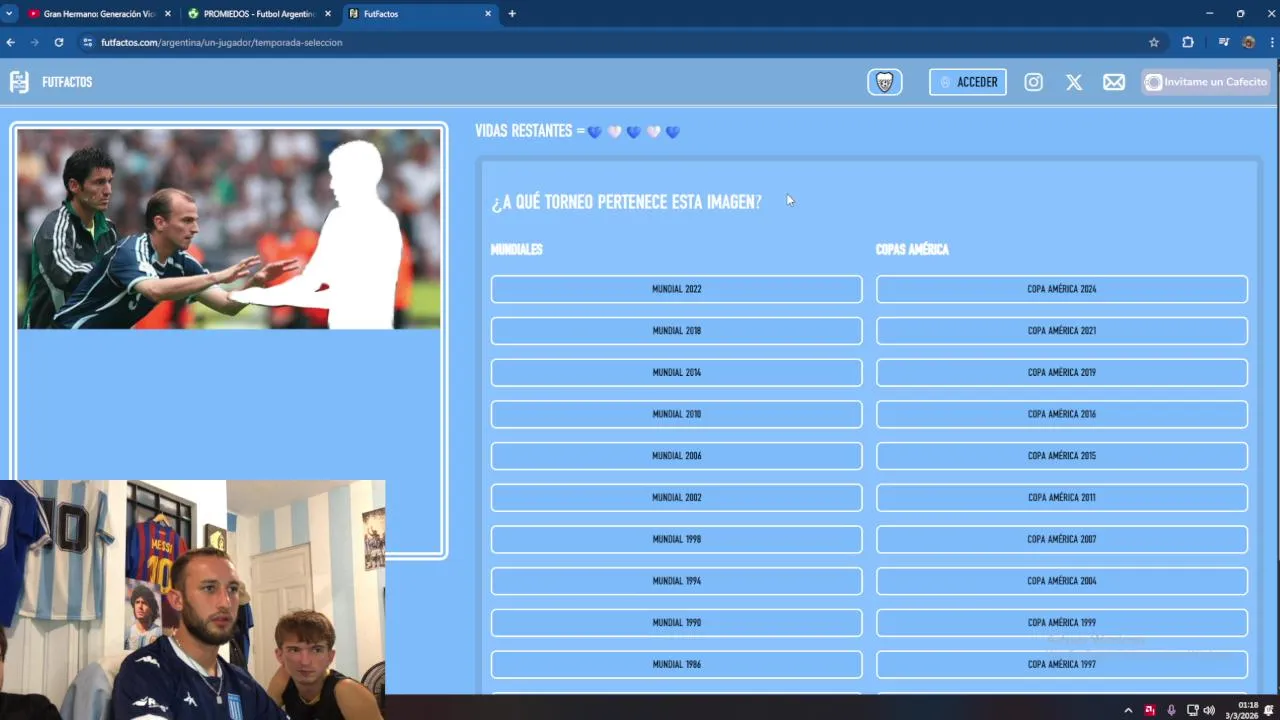Click the email envelope icon
This screenshot has width=1280, height=720.
[x=1114, y=82]
